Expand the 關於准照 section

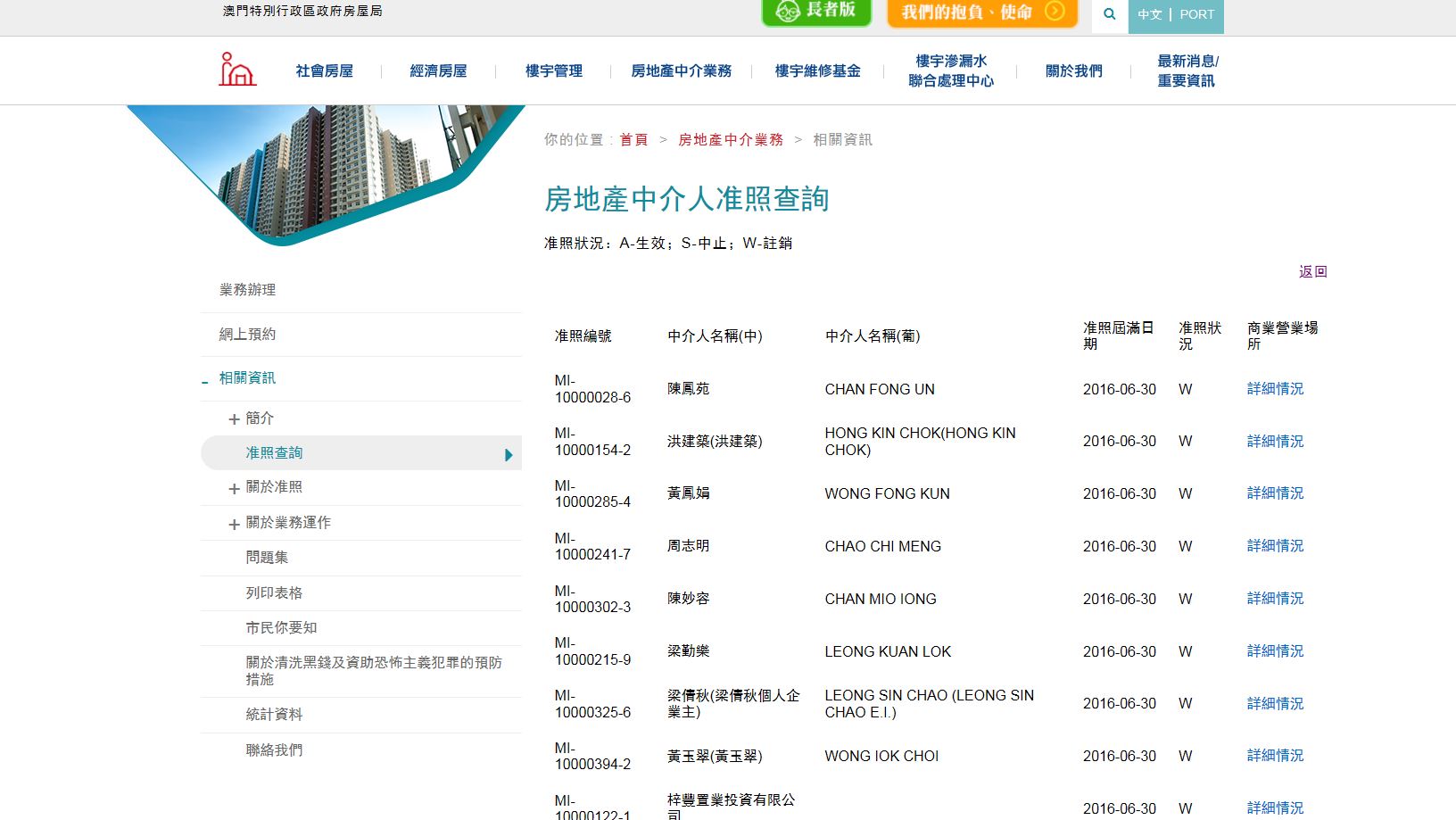[234, 488]
